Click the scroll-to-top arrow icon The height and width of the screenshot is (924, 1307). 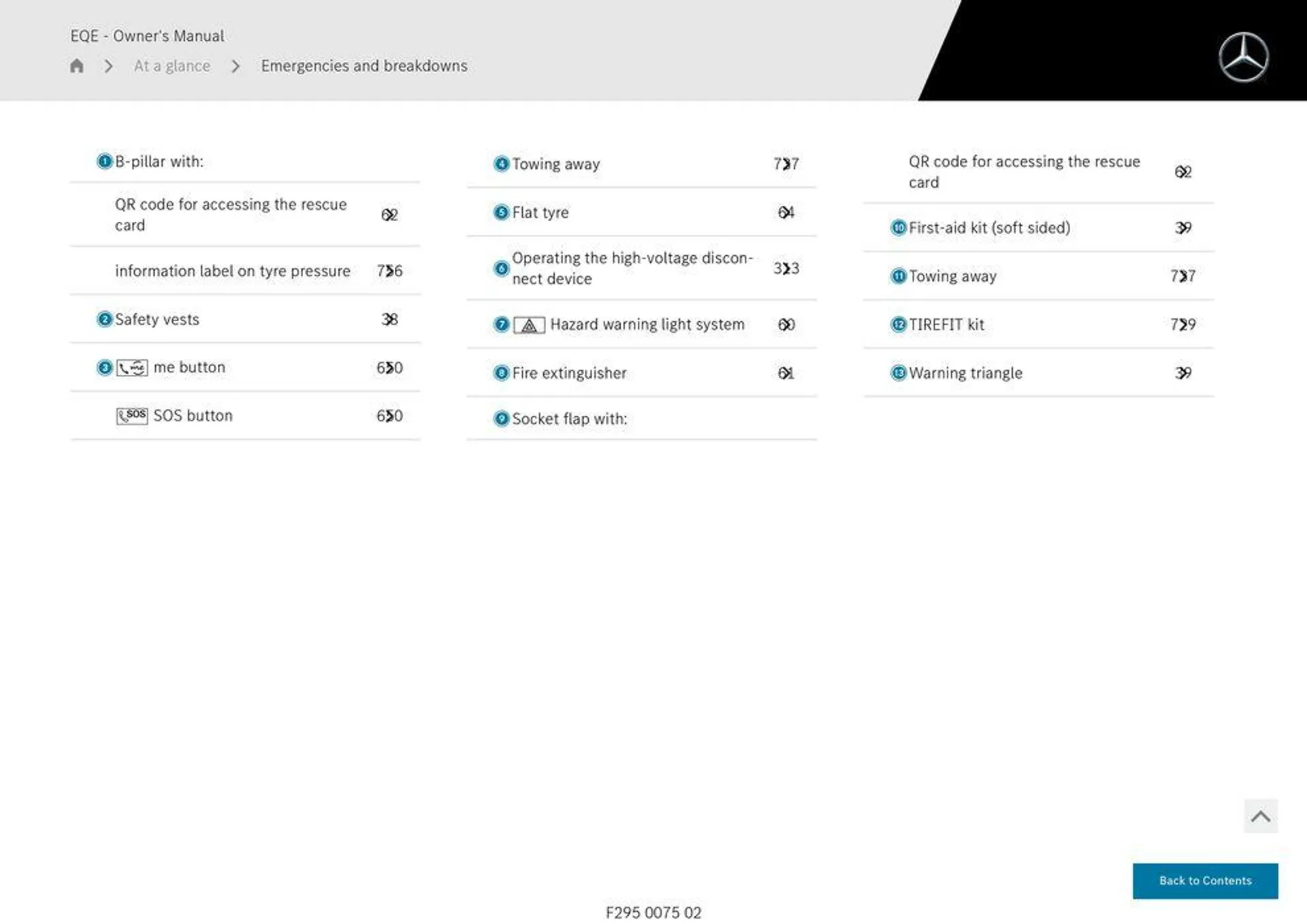(1260, 817)
